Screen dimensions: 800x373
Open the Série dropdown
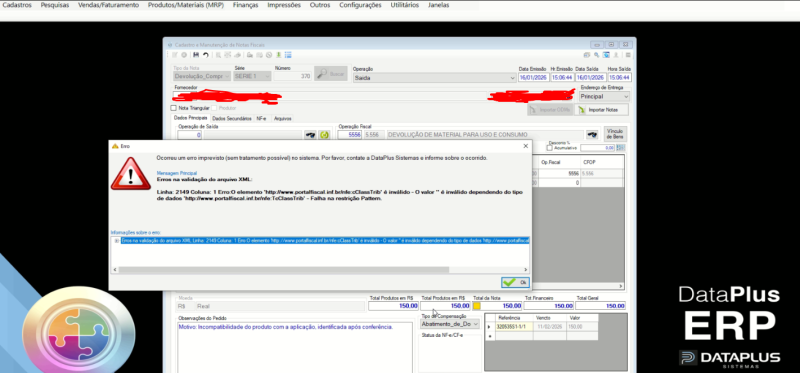[x=252, y=76]
